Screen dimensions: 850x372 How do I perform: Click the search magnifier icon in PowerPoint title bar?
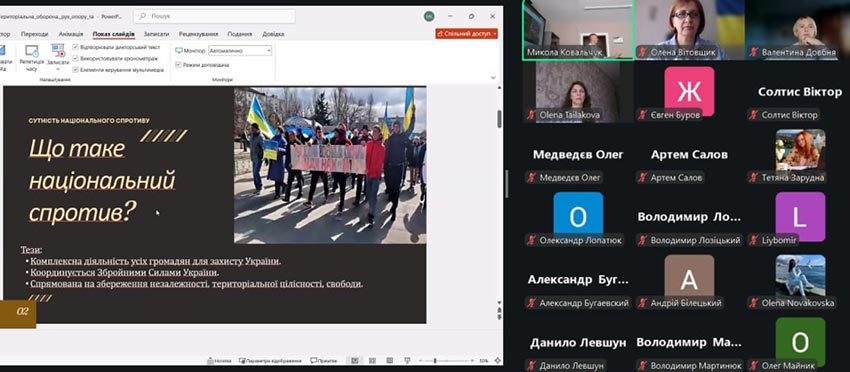(143, 16)
